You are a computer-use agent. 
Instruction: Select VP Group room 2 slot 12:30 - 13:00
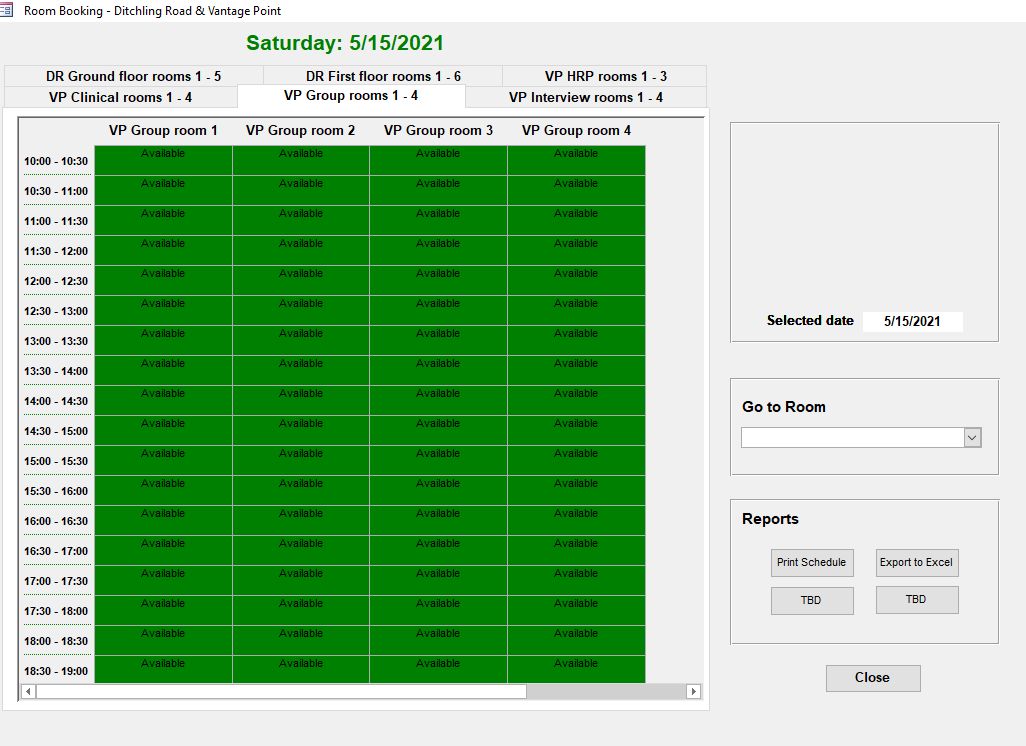tap(301, 311)
